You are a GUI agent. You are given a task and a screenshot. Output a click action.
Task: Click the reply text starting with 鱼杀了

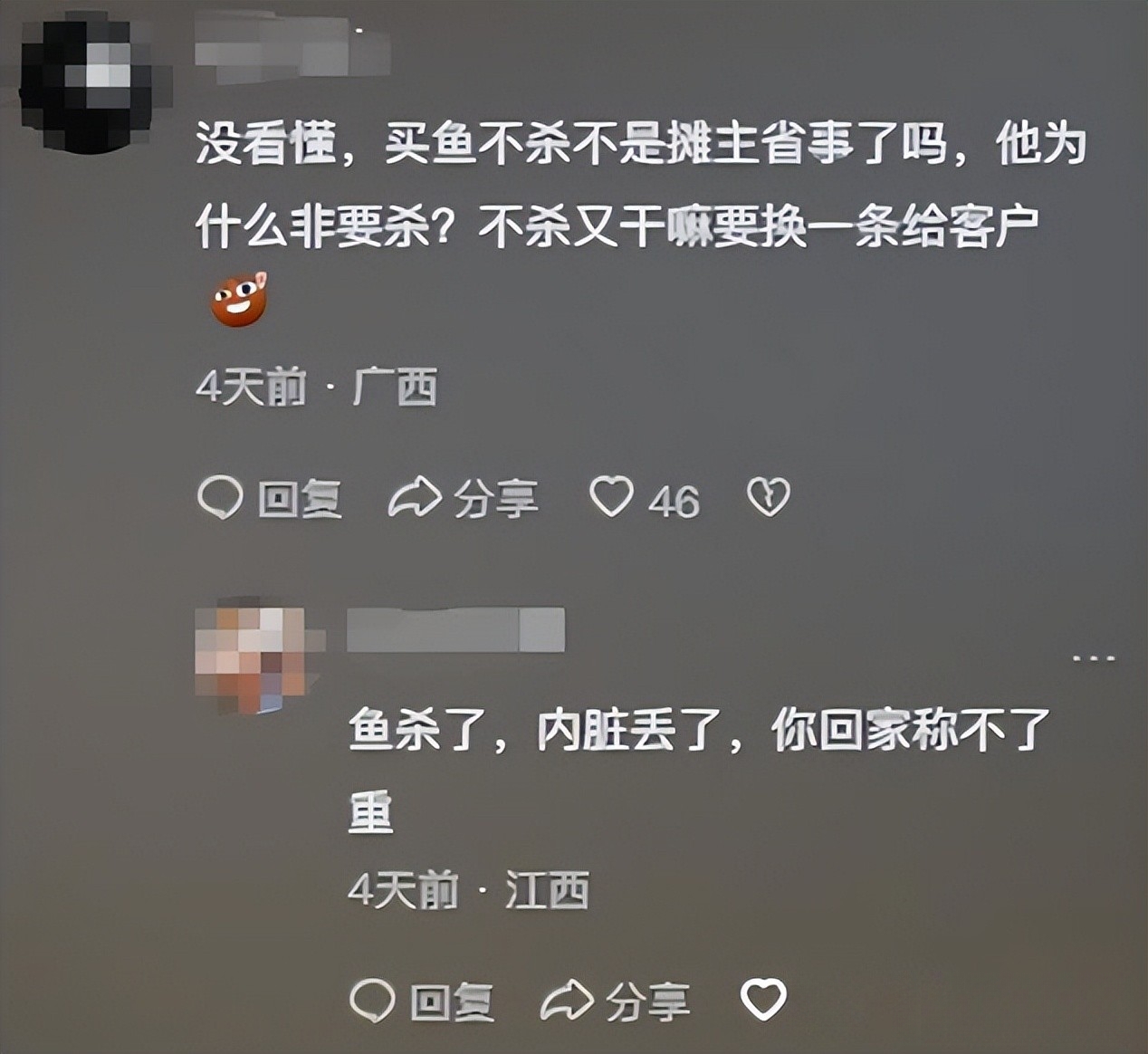pyautogui.click(x=700, y=771)
